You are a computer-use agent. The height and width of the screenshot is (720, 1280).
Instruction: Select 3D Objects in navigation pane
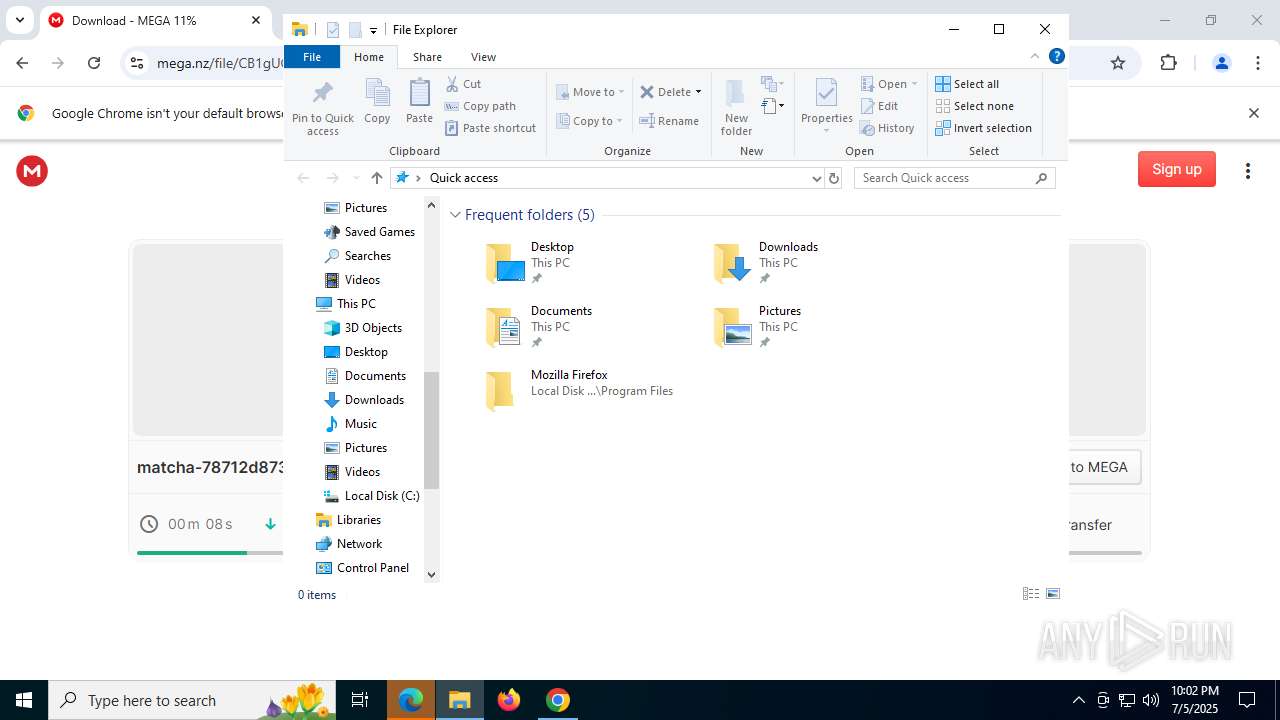363,328
